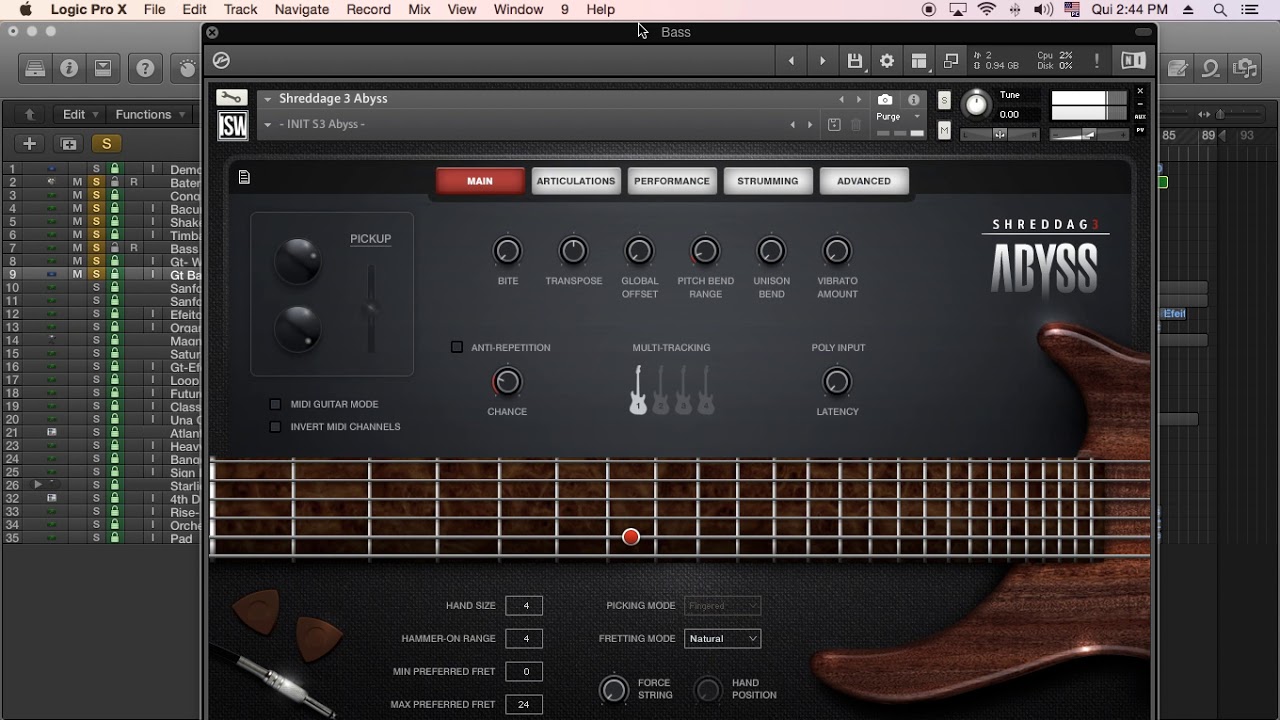Open Kontakt options gear icon
This screenshot has height=720, width=1280.
(x=887, y=61)
